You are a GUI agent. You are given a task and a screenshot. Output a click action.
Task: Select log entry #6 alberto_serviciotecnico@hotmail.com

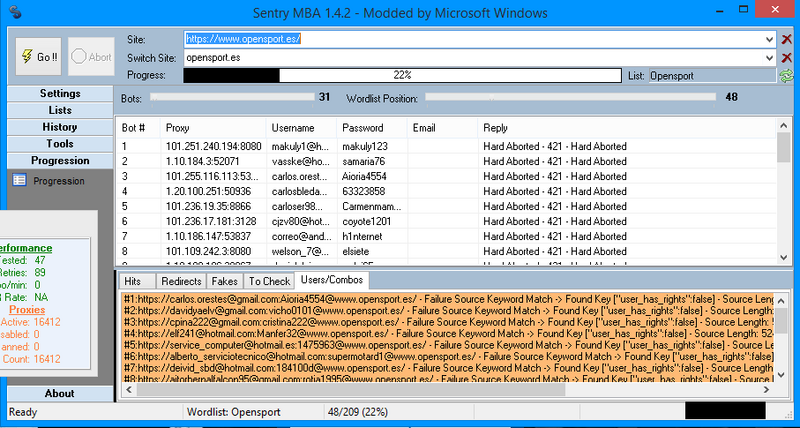(449, 357)
